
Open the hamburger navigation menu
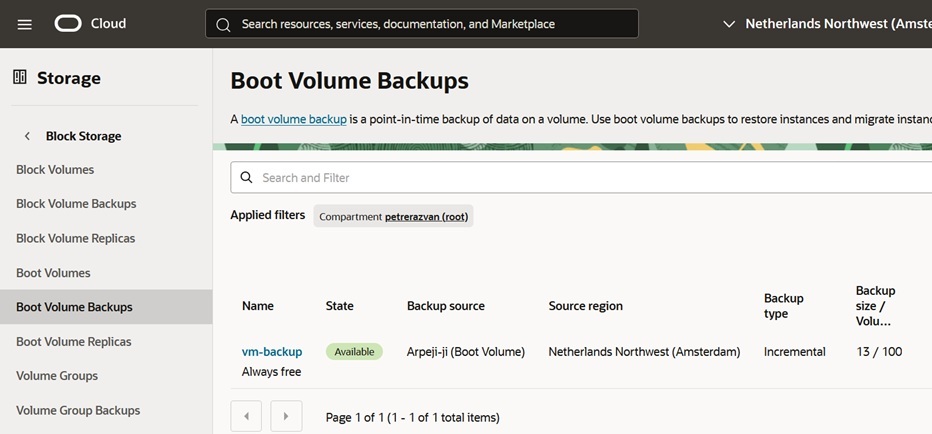coord(24,24)
